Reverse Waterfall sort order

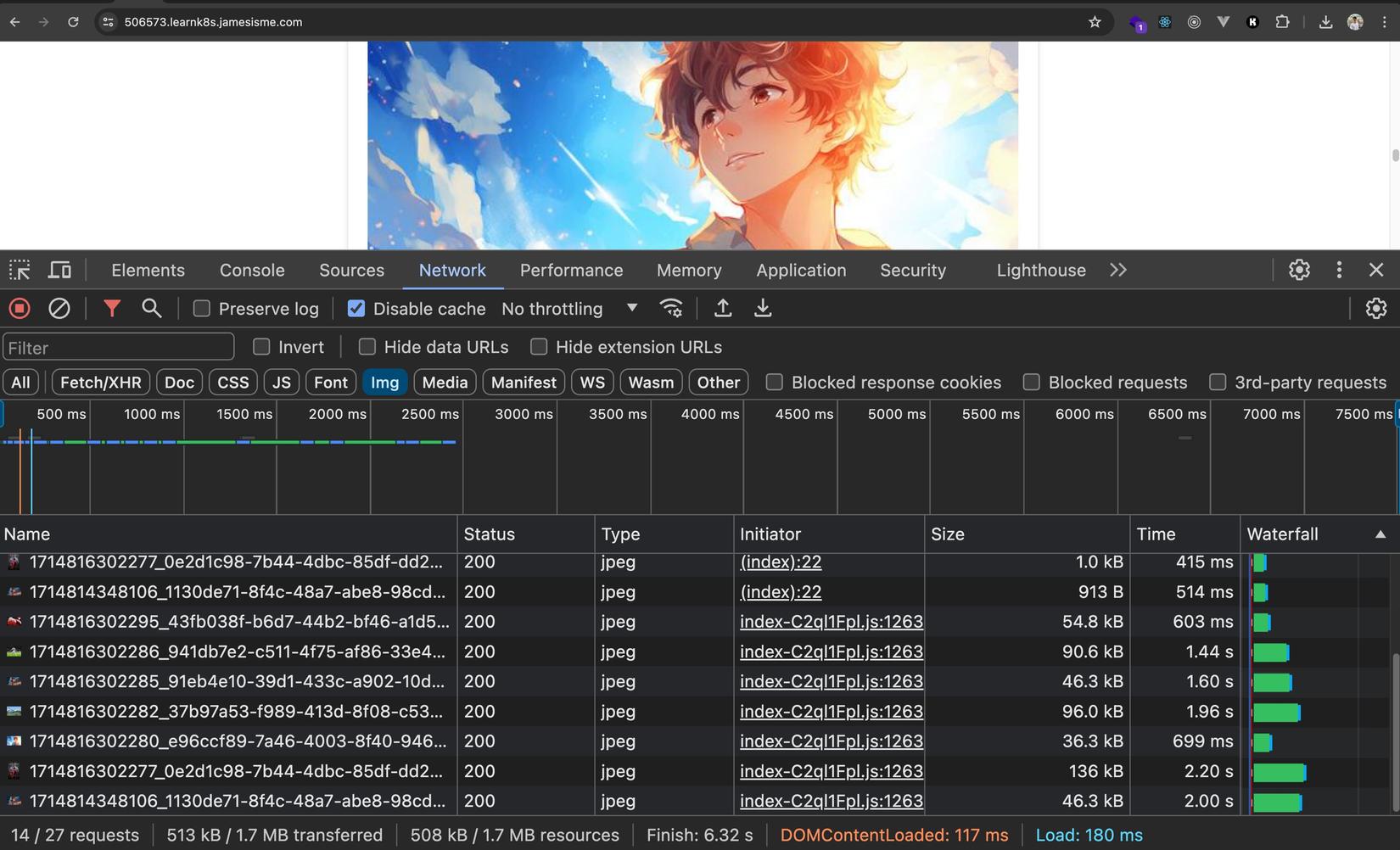[1284, 534]
